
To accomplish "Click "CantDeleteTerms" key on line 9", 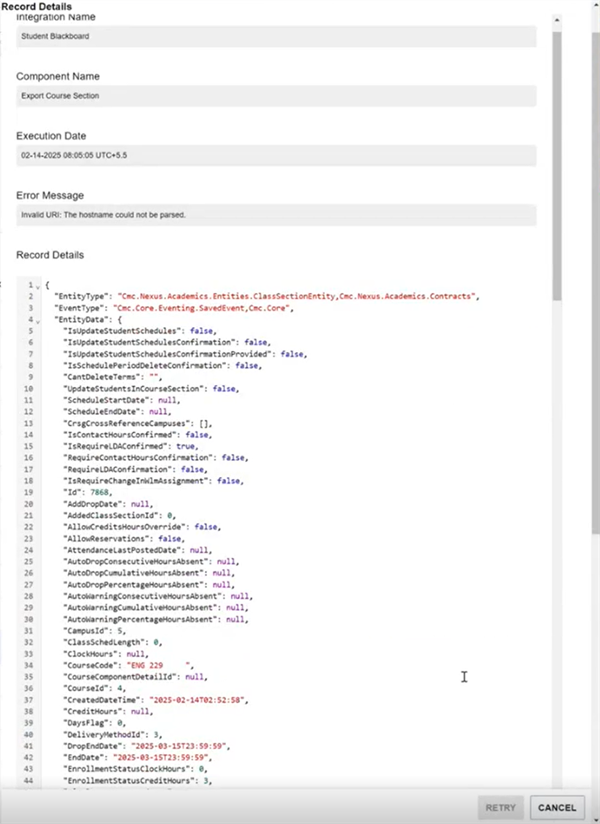I will click(x=102, y=377).
